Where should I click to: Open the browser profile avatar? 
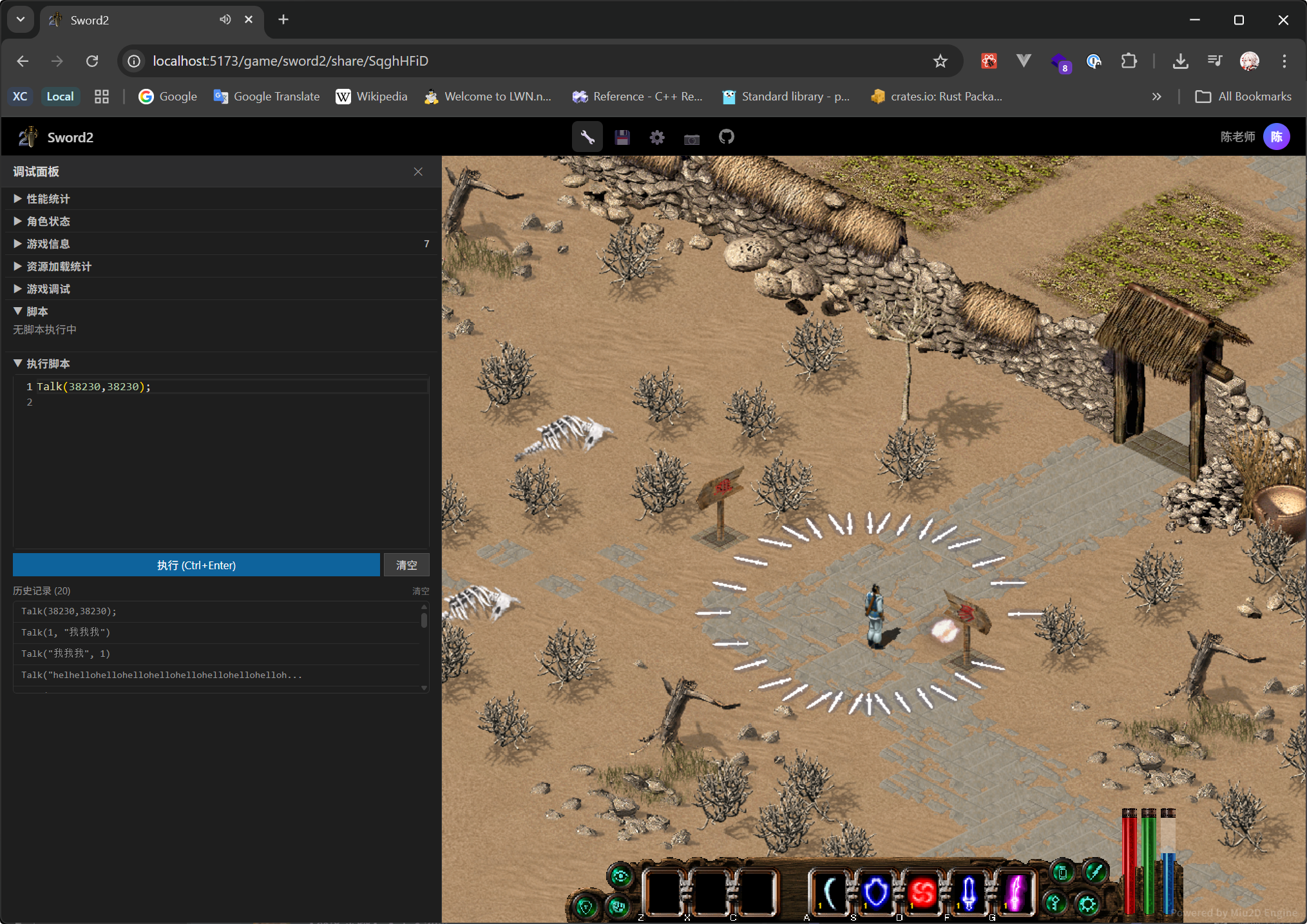click(x=1249, y=61)
